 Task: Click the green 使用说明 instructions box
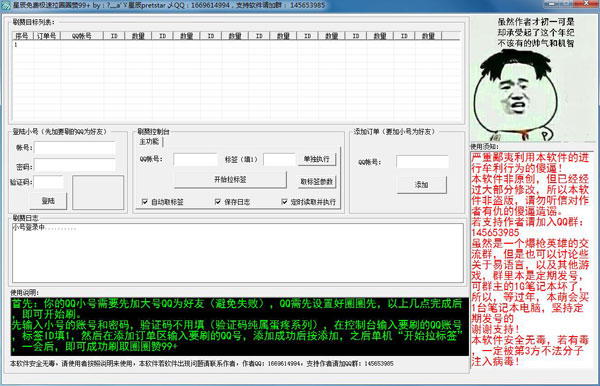(x=240, y=326)
